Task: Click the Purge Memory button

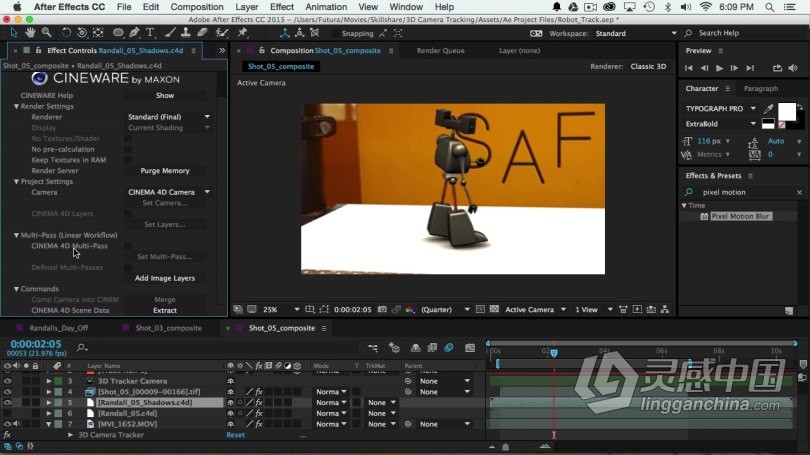Action: tap(165, 171)
